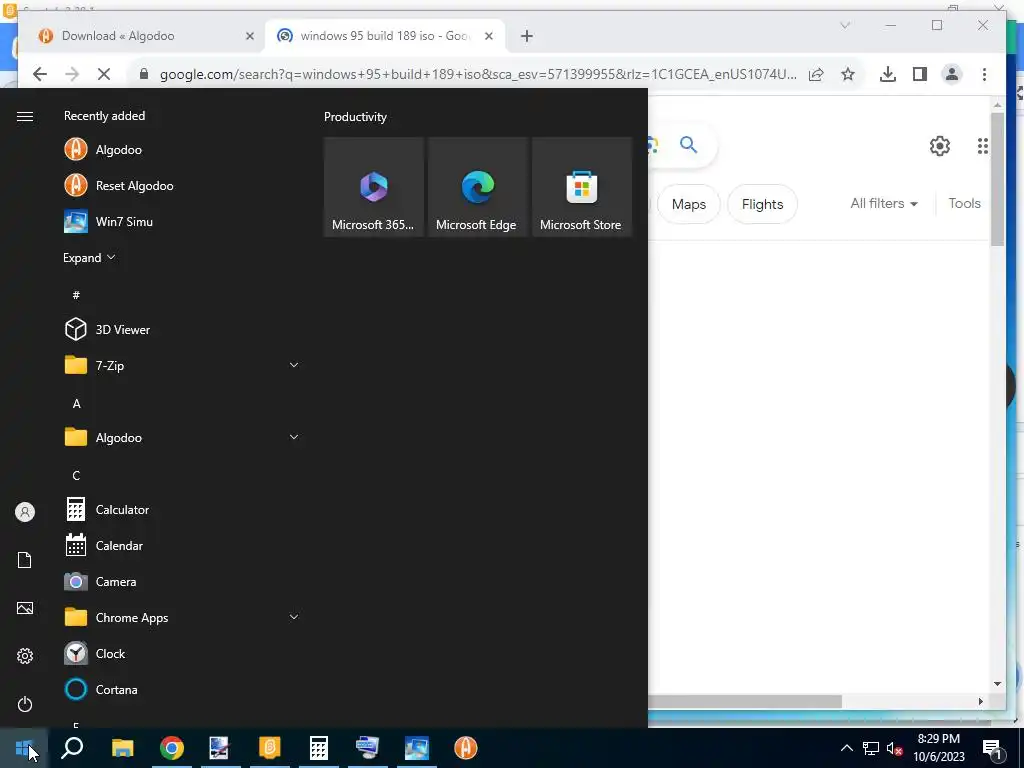Image resolution: width=1024 pixels, height=768 pixels.
Task: Select the Productivity group title
Action: coord(355,117)
